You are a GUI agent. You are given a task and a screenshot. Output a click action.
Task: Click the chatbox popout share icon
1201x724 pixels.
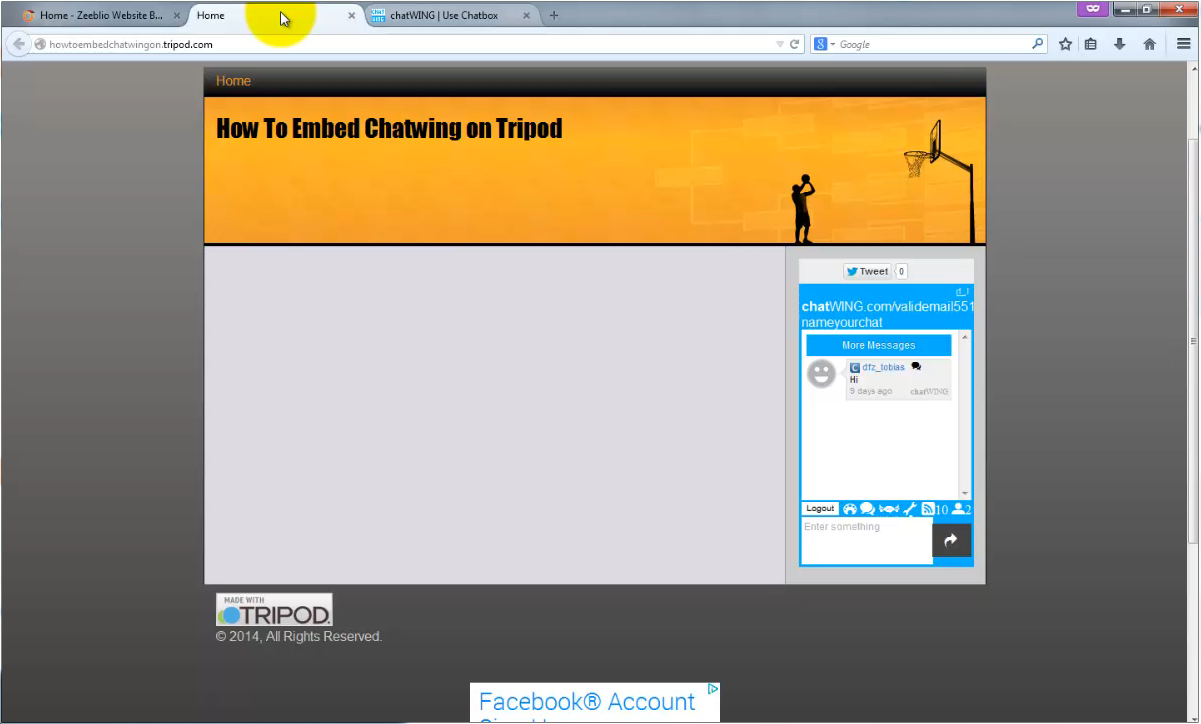[x=962, y=292]
